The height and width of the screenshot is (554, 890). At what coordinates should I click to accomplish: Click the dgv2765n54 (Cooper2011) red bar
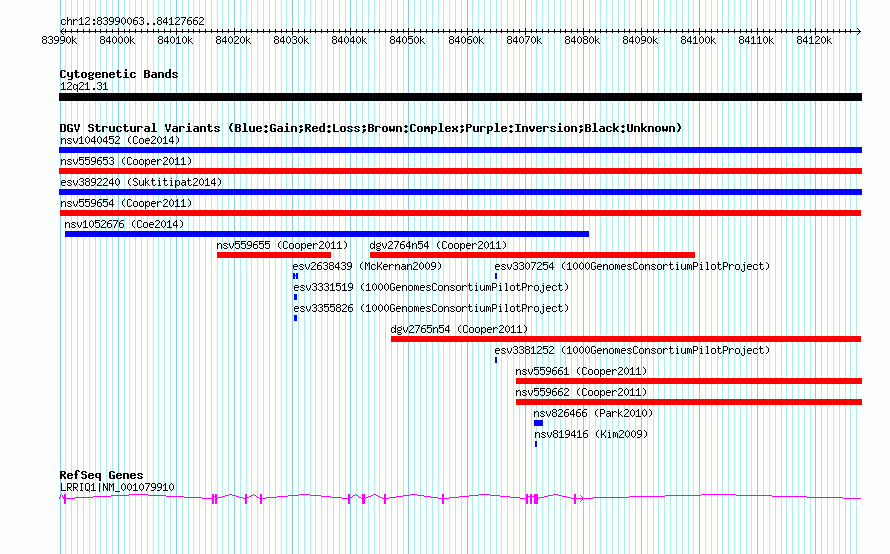coord(626,339)
